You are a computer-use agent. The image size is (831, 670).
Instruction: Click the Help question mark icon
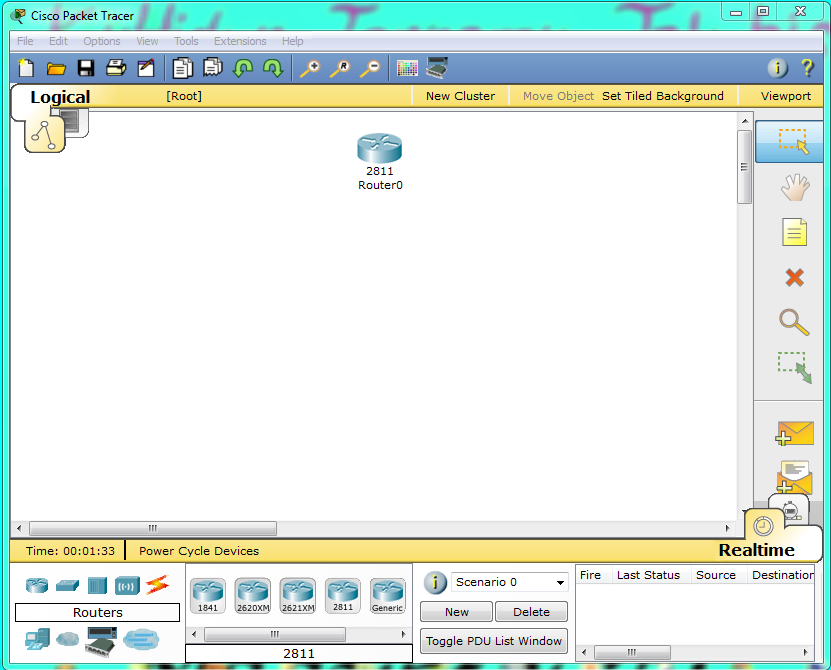807,68
